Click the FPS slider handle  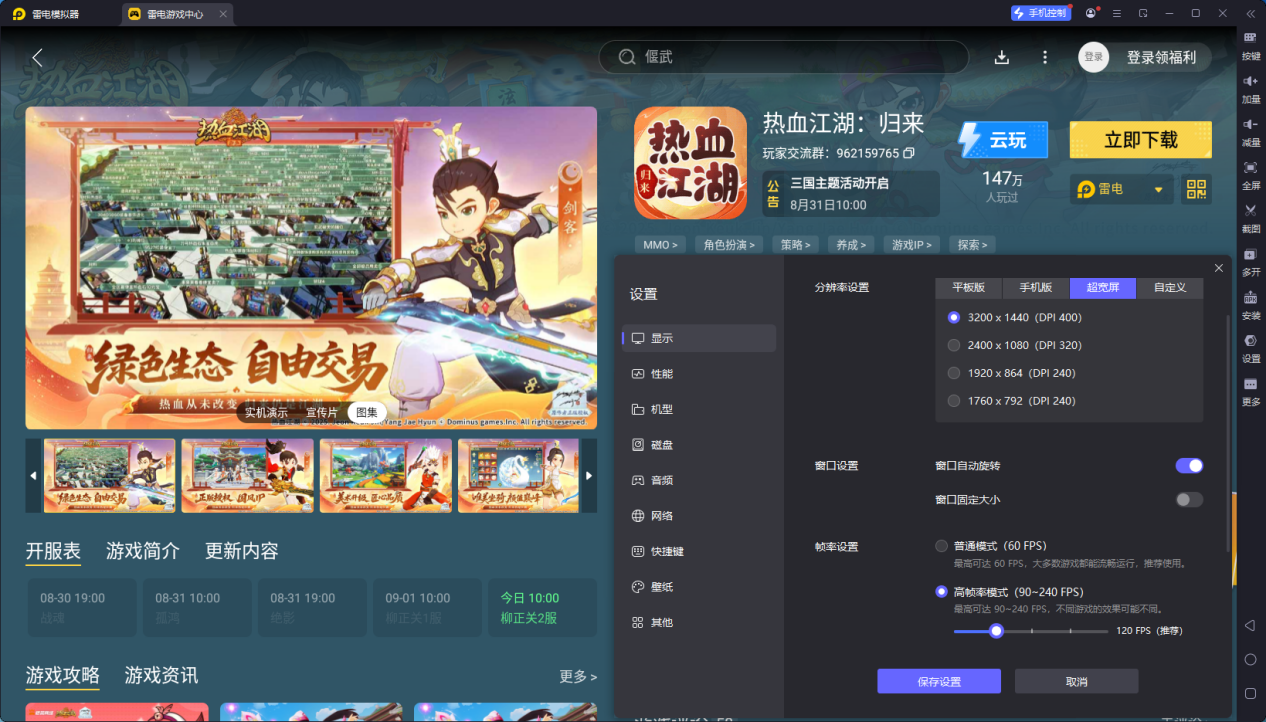point(996,631)
